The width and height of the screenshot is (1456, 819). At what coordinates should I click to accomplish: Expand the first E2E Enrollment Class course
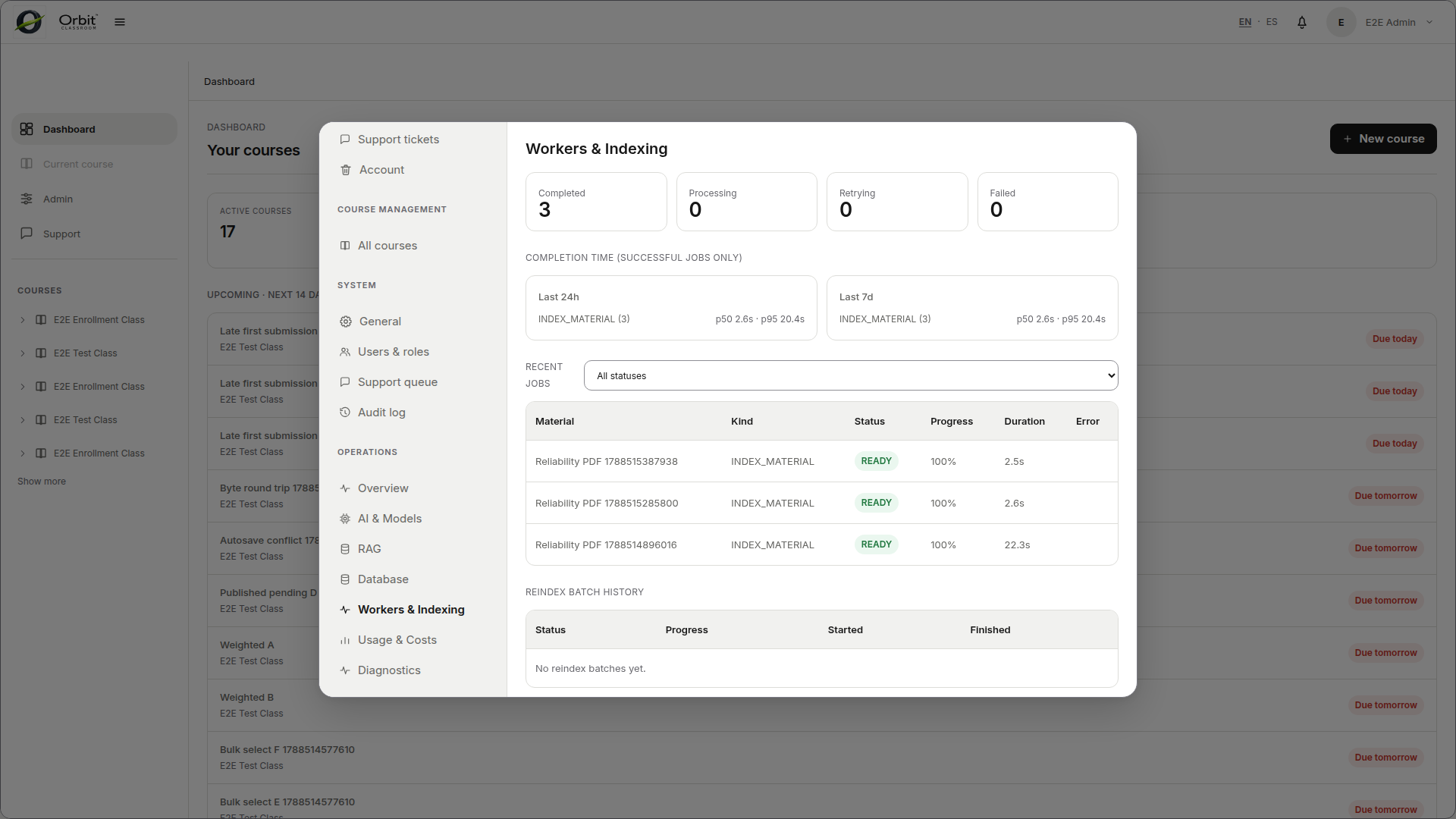click(x=23, y=320)
